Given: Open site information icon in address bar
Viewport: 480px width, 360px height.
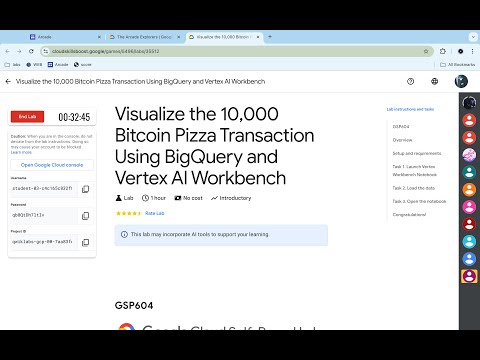Looking at the screenshot, I should click(x=46, y=51).
